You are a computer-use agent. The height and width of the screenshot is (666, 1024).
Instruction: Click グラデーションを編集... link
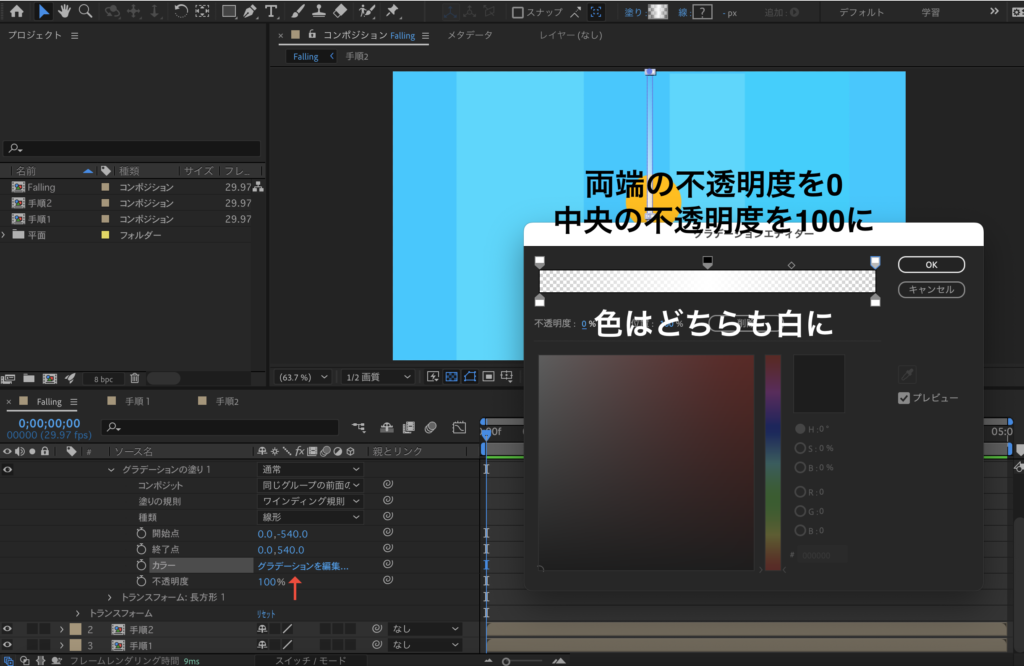tap(303, 566)
